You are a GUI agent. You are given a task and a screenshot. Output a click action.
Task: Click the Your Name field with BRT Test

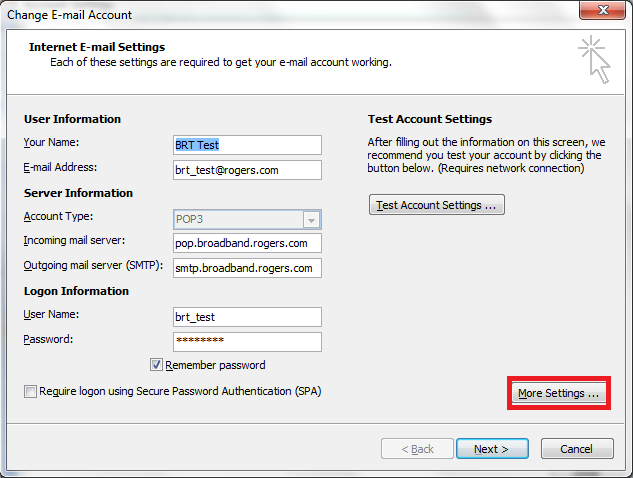tap(246, 144)
